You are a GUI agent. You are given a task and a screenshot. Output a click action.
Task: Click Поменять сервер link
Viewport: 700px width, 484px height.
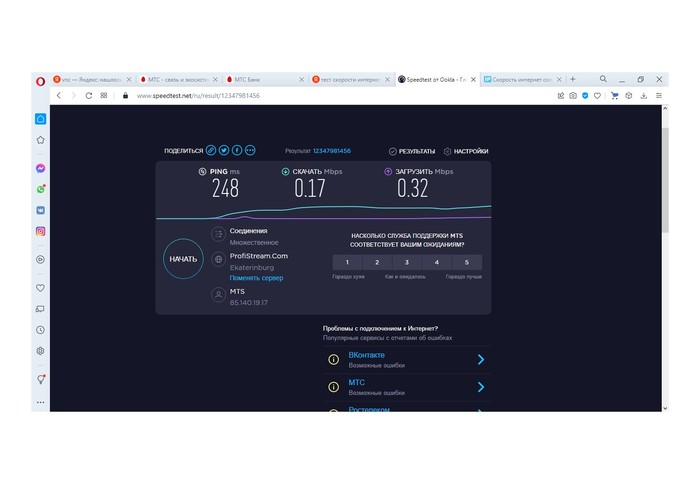[x=256, y=278]
